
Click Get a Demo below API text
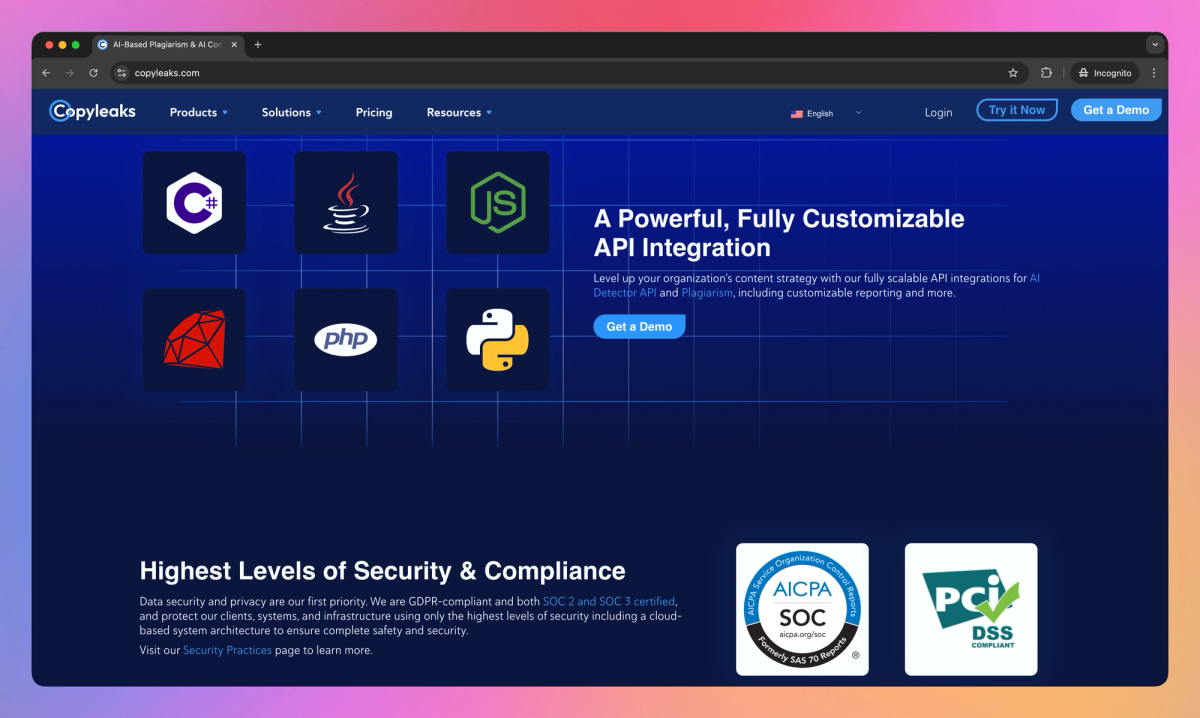(639, 327)
